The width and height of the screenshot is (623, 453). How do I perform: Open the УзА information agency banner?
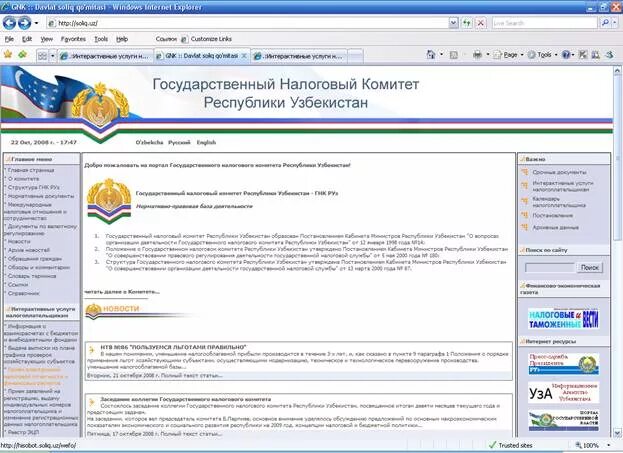[563, 393]
